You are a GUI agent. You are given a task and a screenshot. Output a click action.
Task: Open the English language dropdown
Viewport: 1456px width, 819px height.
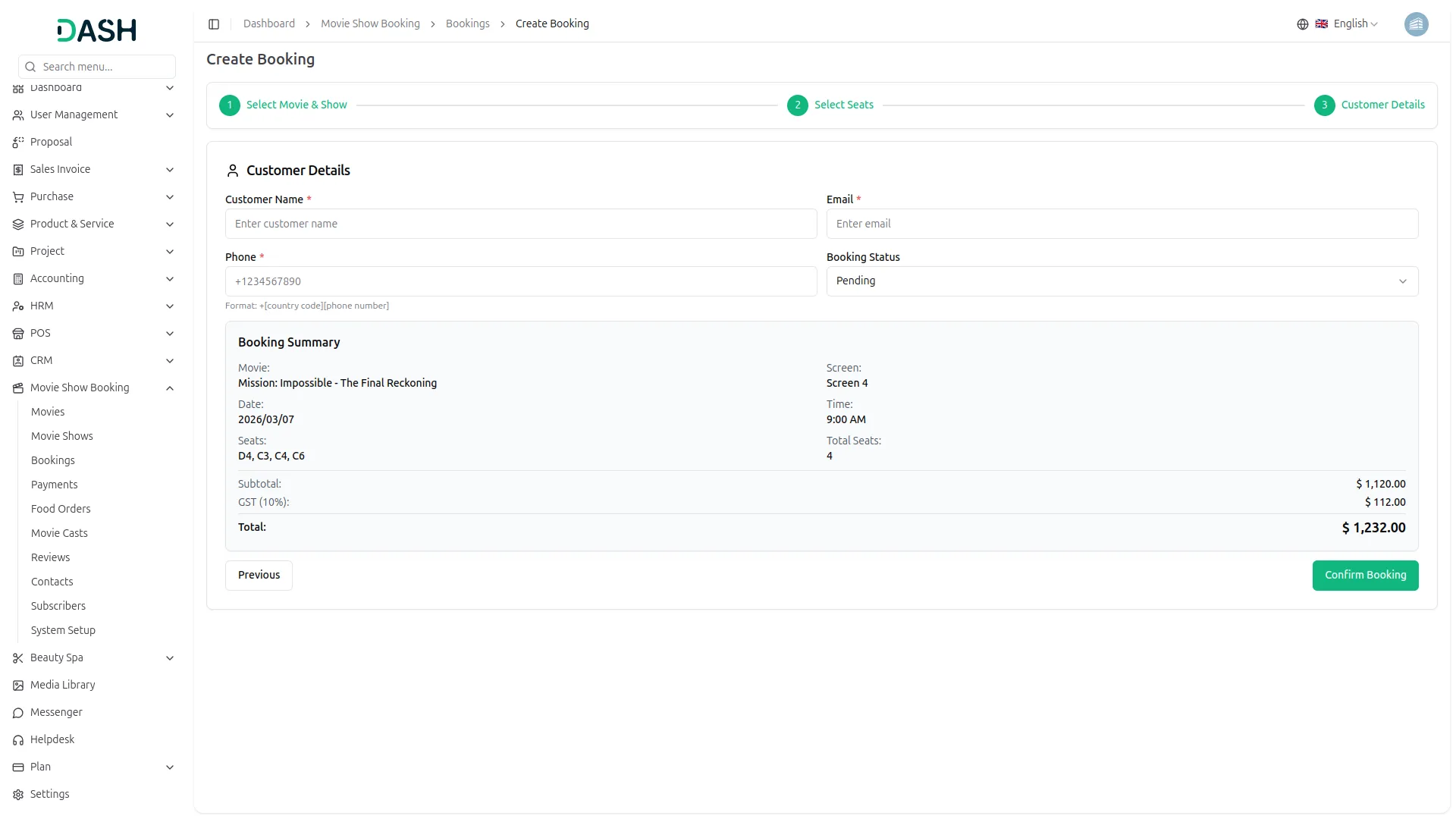point(1350,24)
